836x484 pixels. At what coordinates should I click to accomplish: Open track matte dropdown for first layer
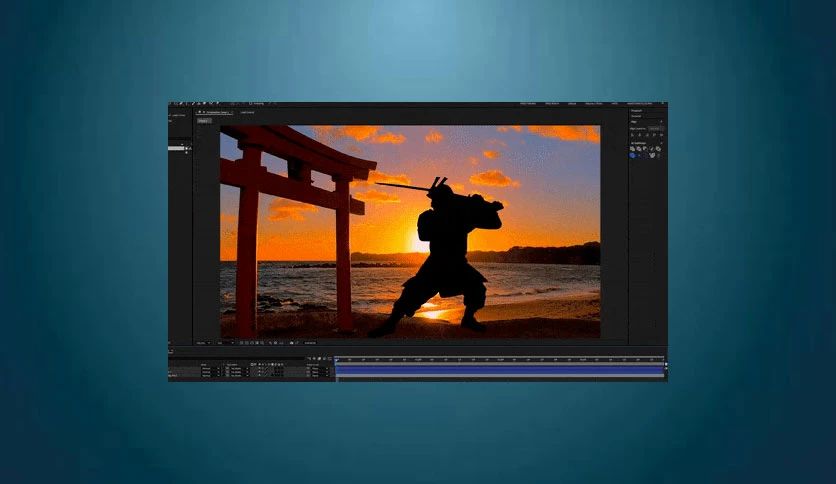click(239, 368)
